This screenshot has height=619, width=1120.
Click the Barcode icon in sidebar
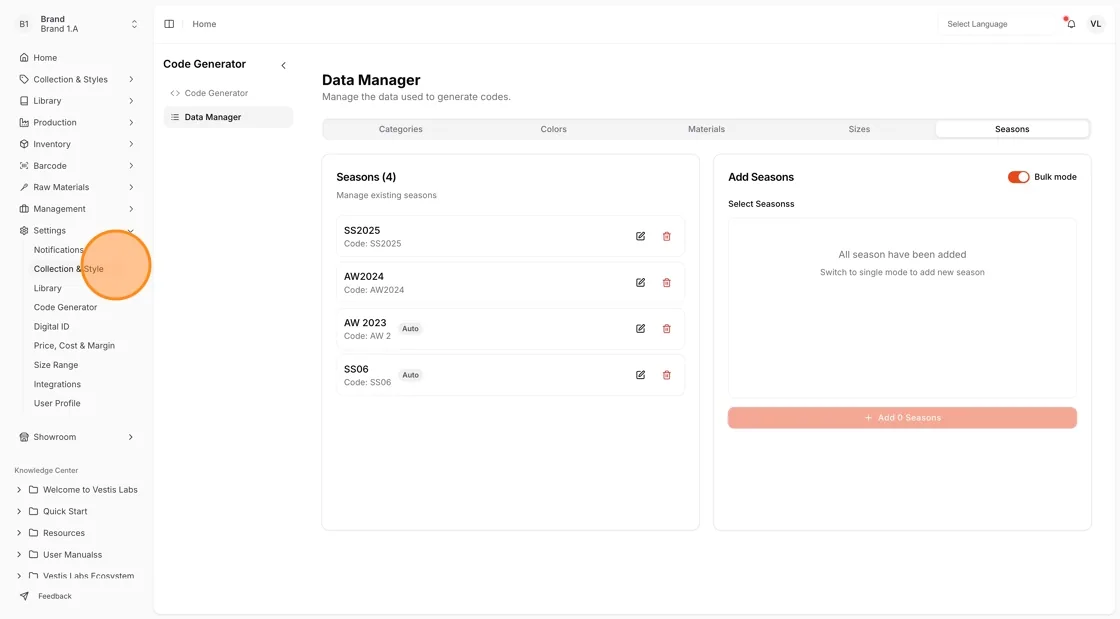(24, 166)
